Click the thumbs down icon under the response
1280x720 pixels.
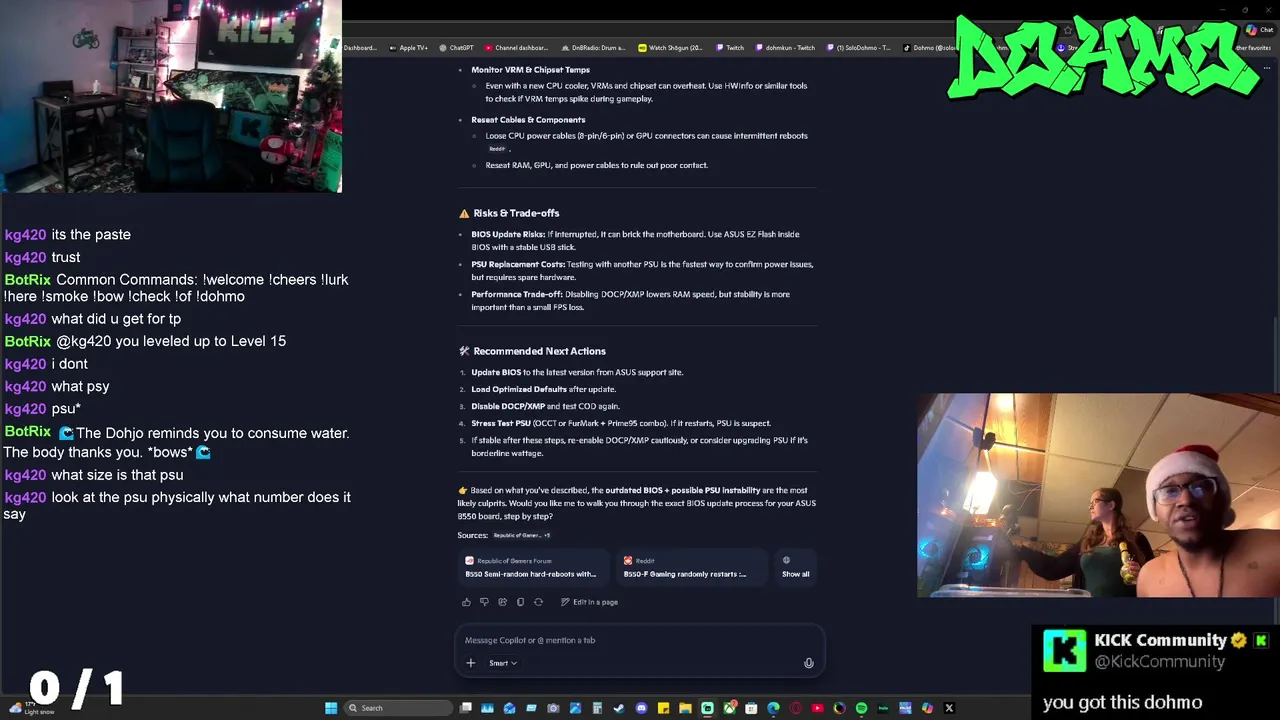click(x=484, y=602)
